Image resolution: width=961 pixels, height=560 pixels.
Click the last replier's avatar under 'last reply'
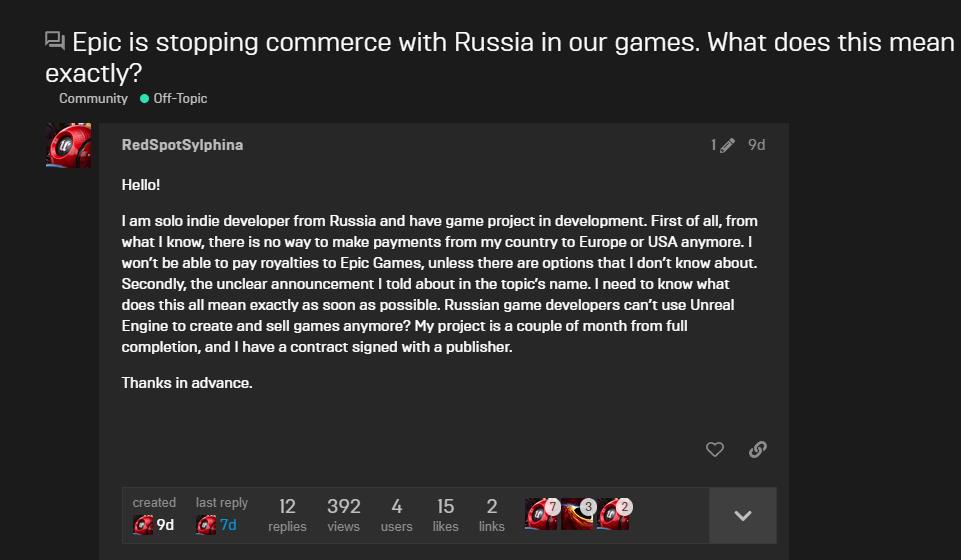pyautogui.click(x=207, y=525)
